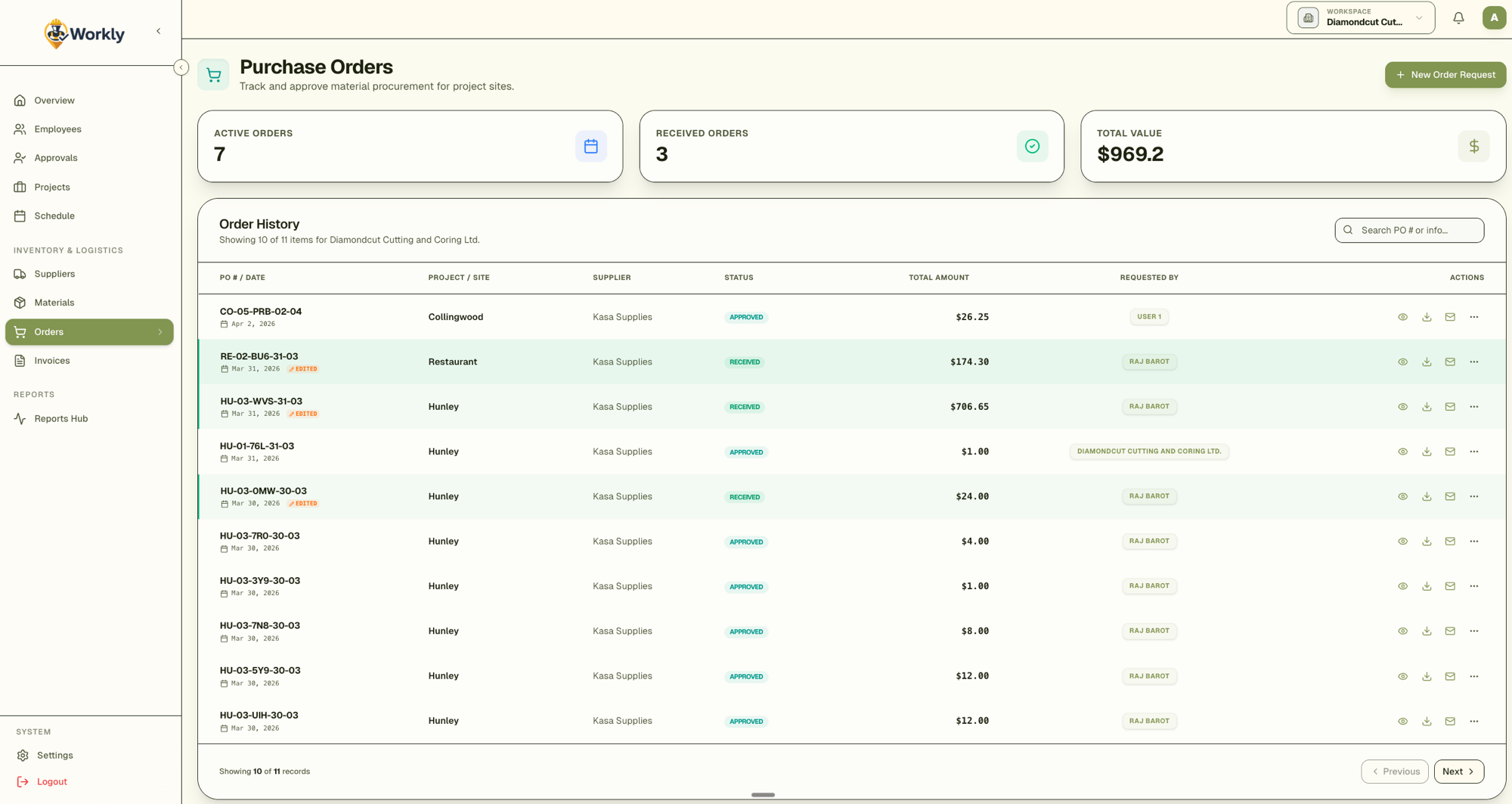Expand the Orders menu chevron in sidebar

(x=160, y=332)
